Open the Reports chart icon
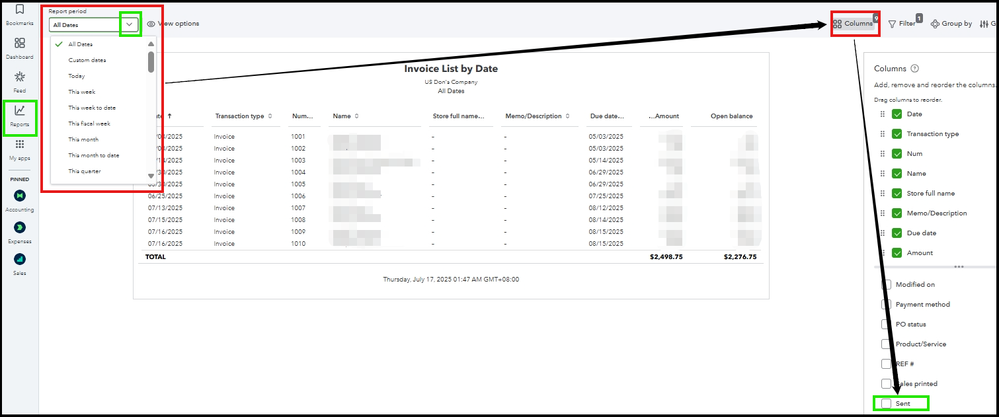Viewport: 999px width, 417px height. click(x=20, y=111)
